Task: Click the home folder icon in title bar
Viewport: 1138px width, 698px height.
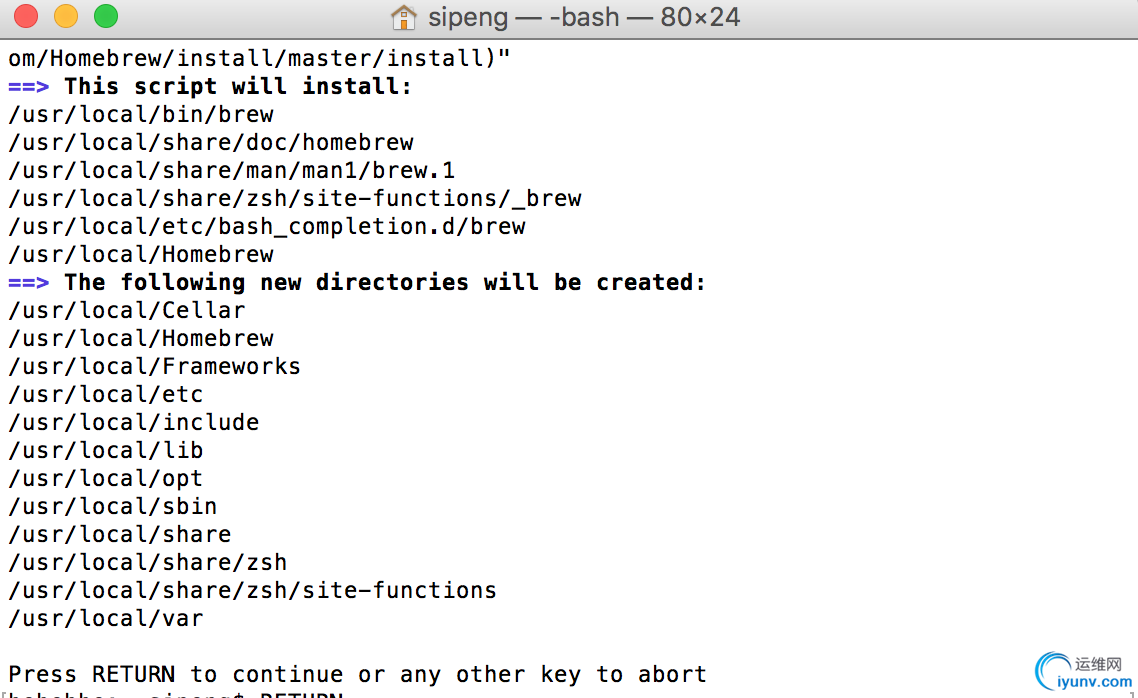Action: (x=404, y=17)
